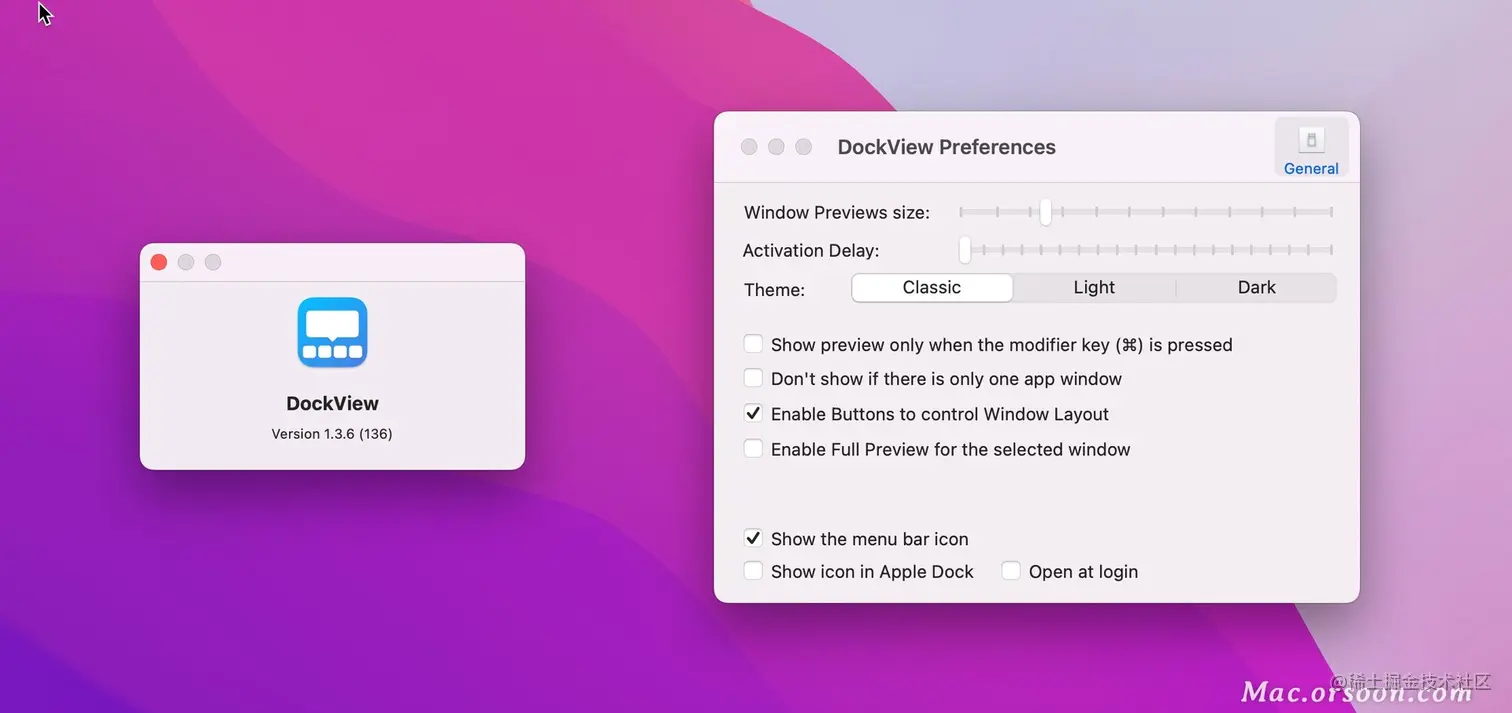Enable preview only when modifier key is pressed
This screenshot has height=713, width=1512.
[753, 344]
